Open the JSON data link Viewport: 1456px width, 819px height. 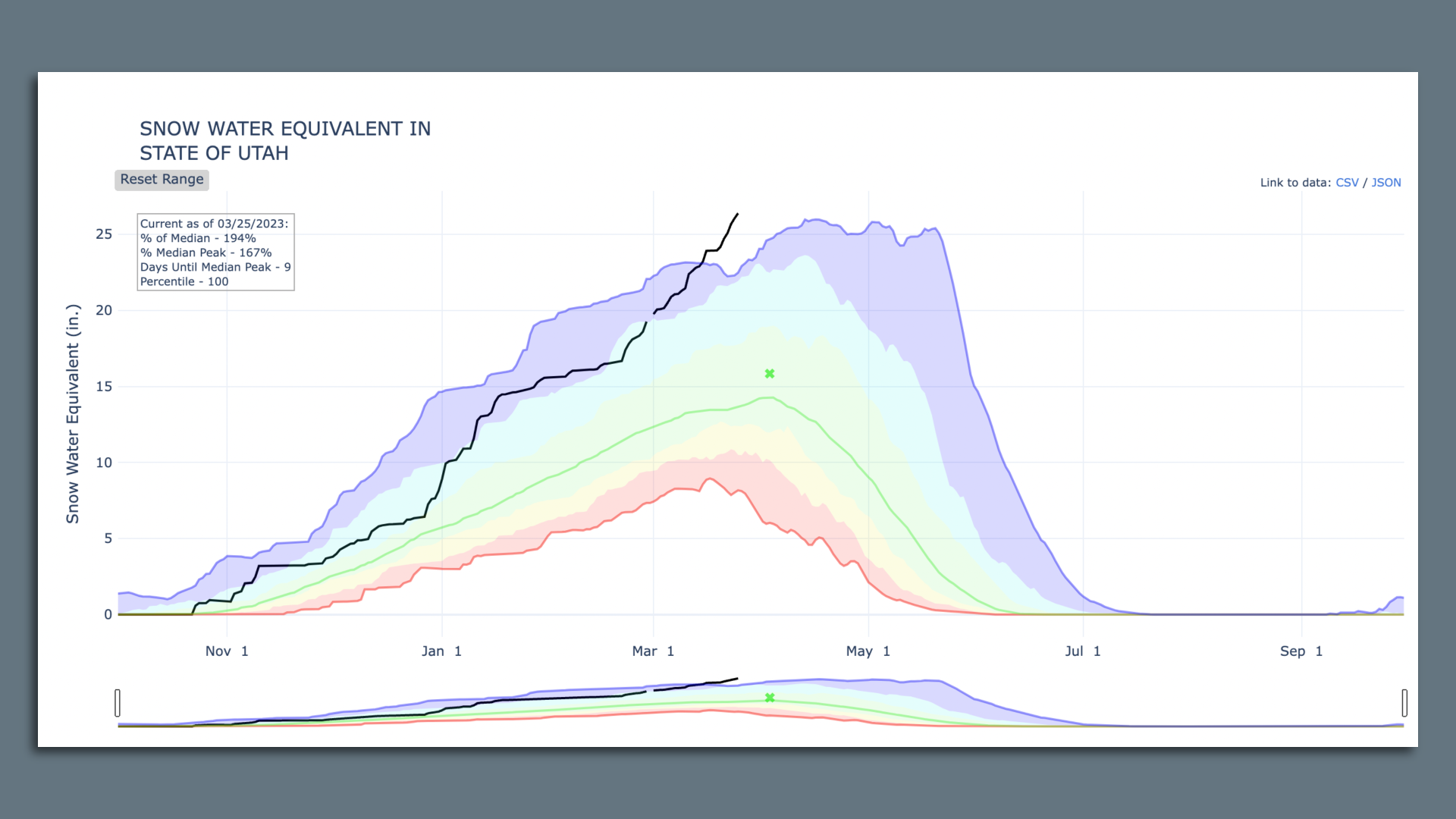1385,183
